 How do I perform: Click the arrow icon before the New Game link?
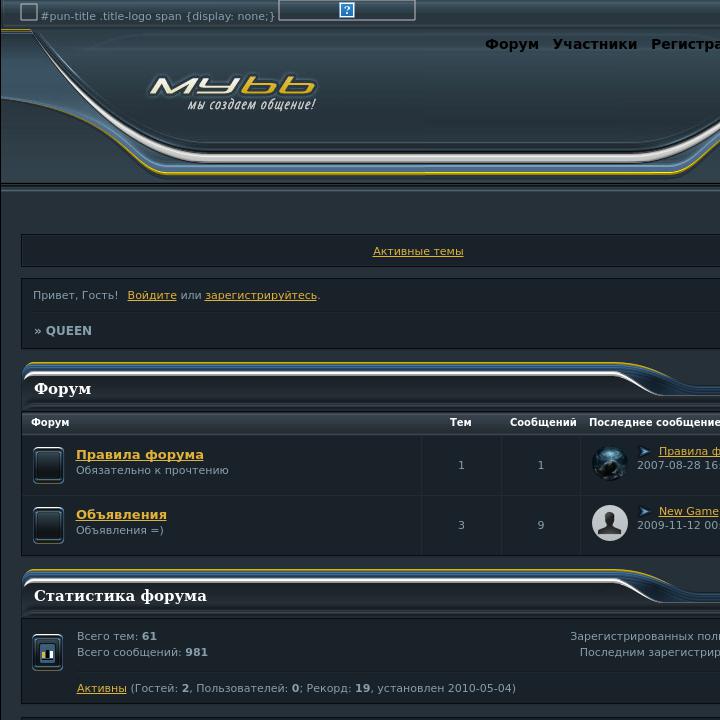645,511
